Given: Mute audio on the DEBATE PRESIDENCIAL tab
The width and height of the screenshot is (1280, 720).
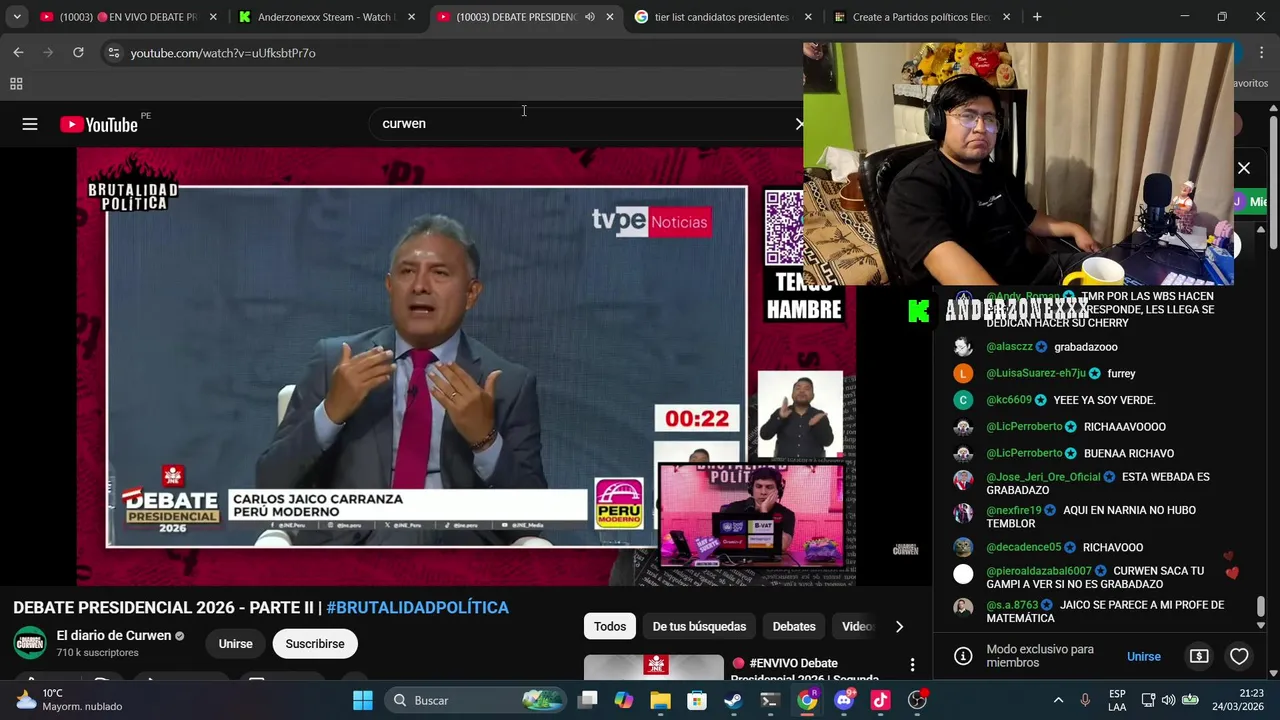Looking at the screenshot, I should coord(590,17).
